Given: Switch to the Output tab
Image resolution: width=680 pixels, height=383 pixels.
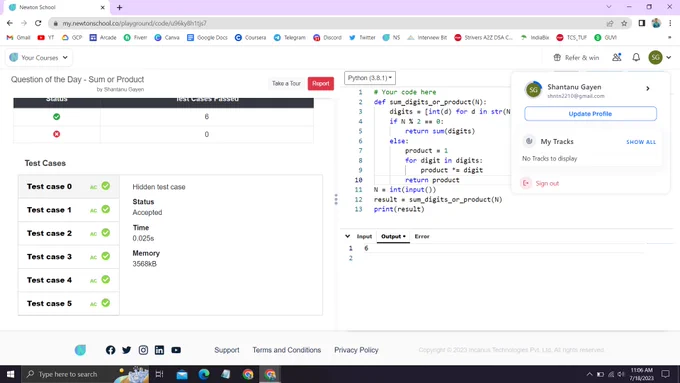Looking at the screenshot, I should click(x=393, y=236).
